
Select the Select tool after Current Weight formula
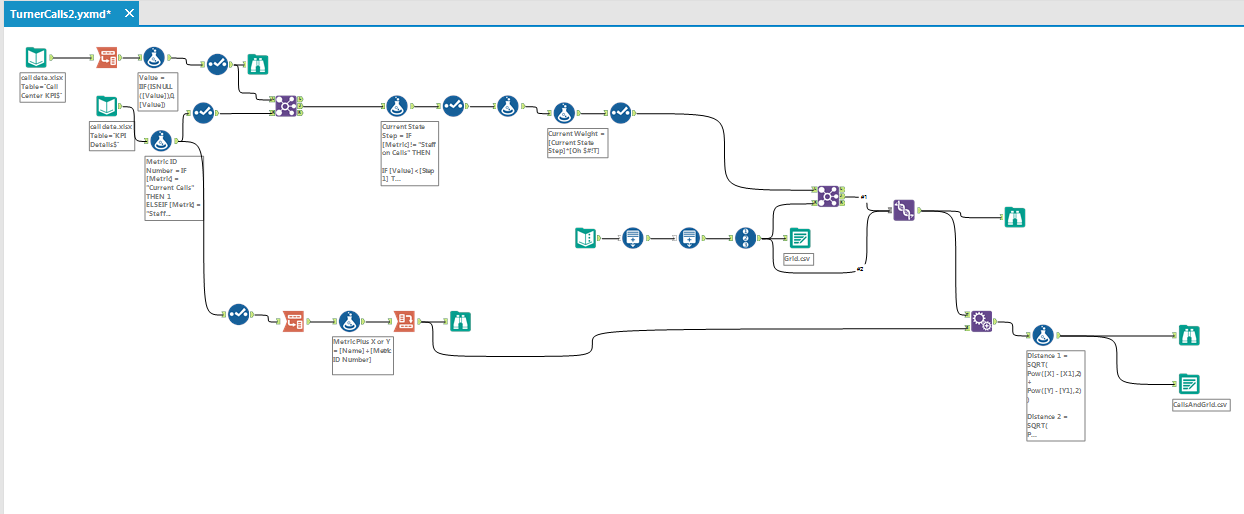point(620,113)
